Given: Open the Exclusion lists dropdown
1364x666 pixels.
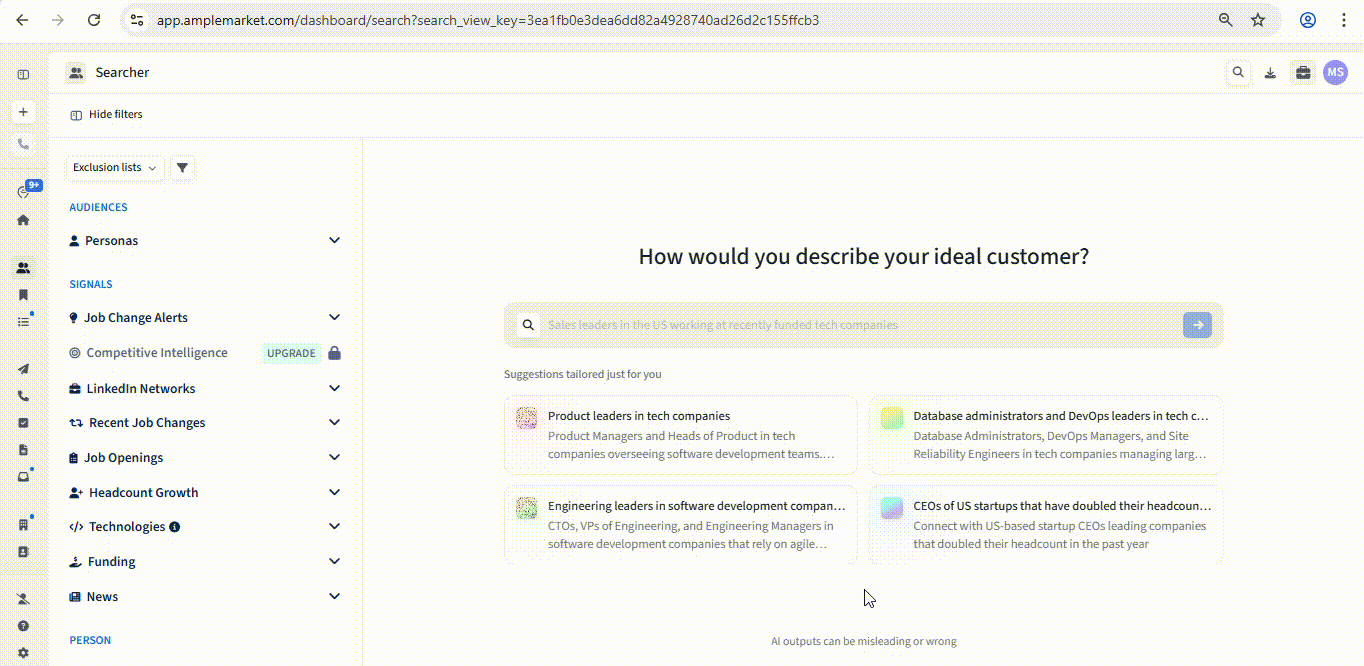Looking at the screenshot, I should pos(114,168).
